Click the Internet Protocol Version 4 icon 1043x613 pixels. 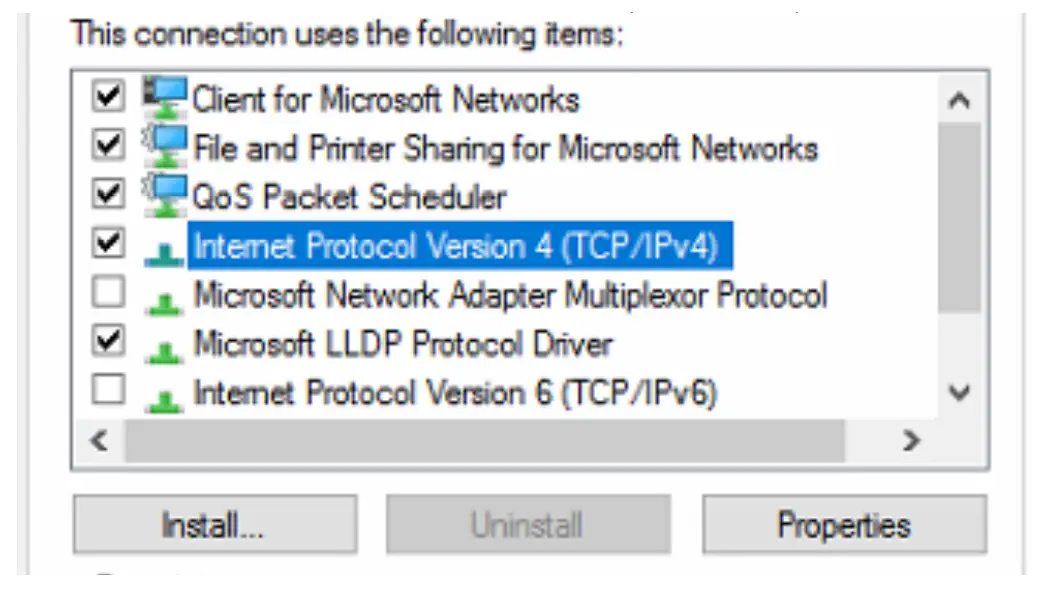tap(164, 251)
